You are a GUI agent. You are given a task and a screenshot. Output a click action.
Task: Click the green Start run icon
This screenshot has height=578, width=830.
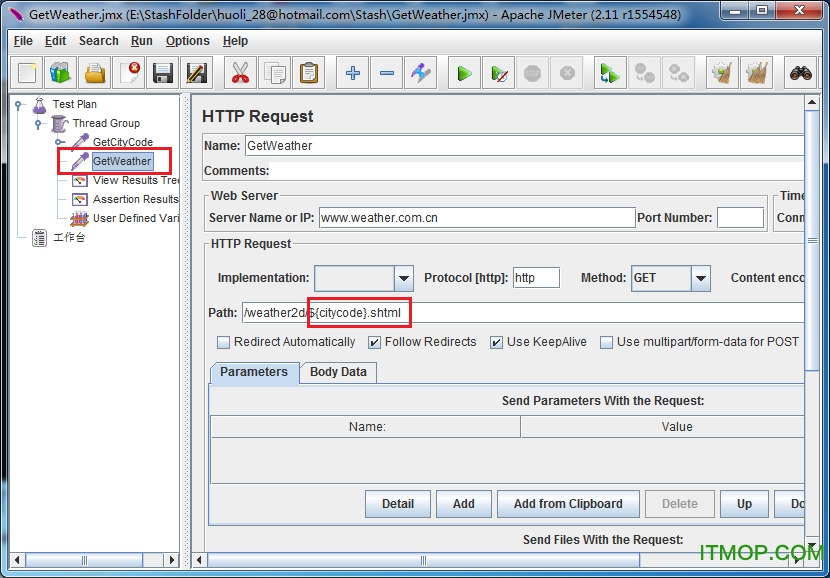pyautogui.click(x=463, y=73)
